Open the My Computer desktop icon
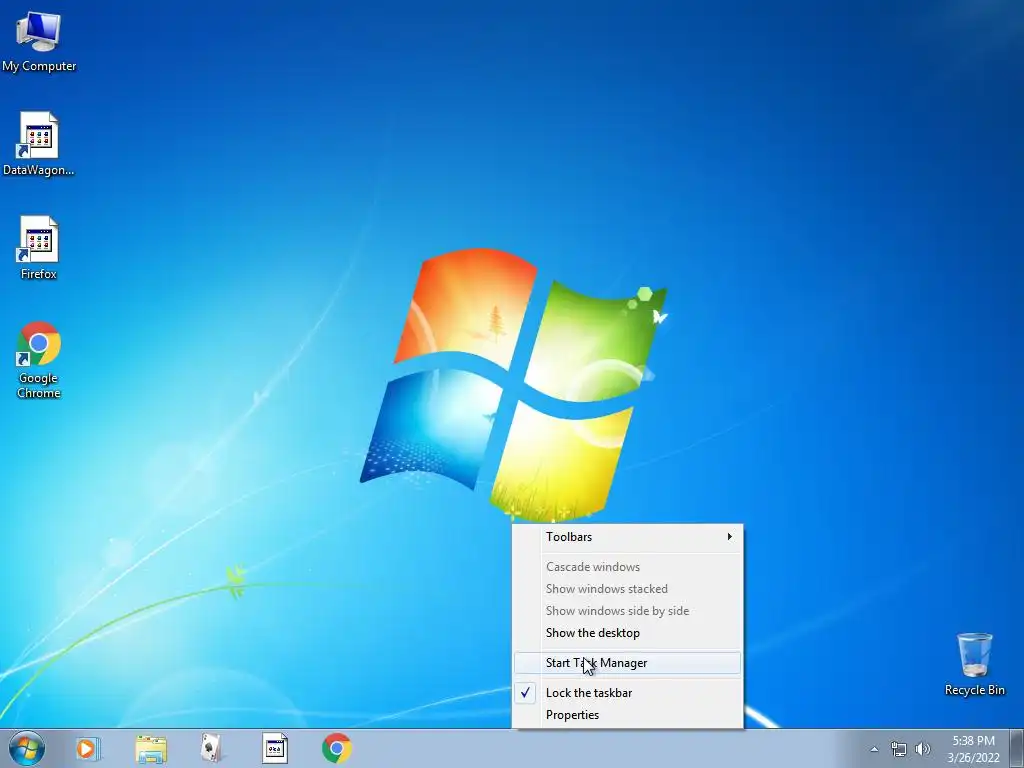 [39, 41]
